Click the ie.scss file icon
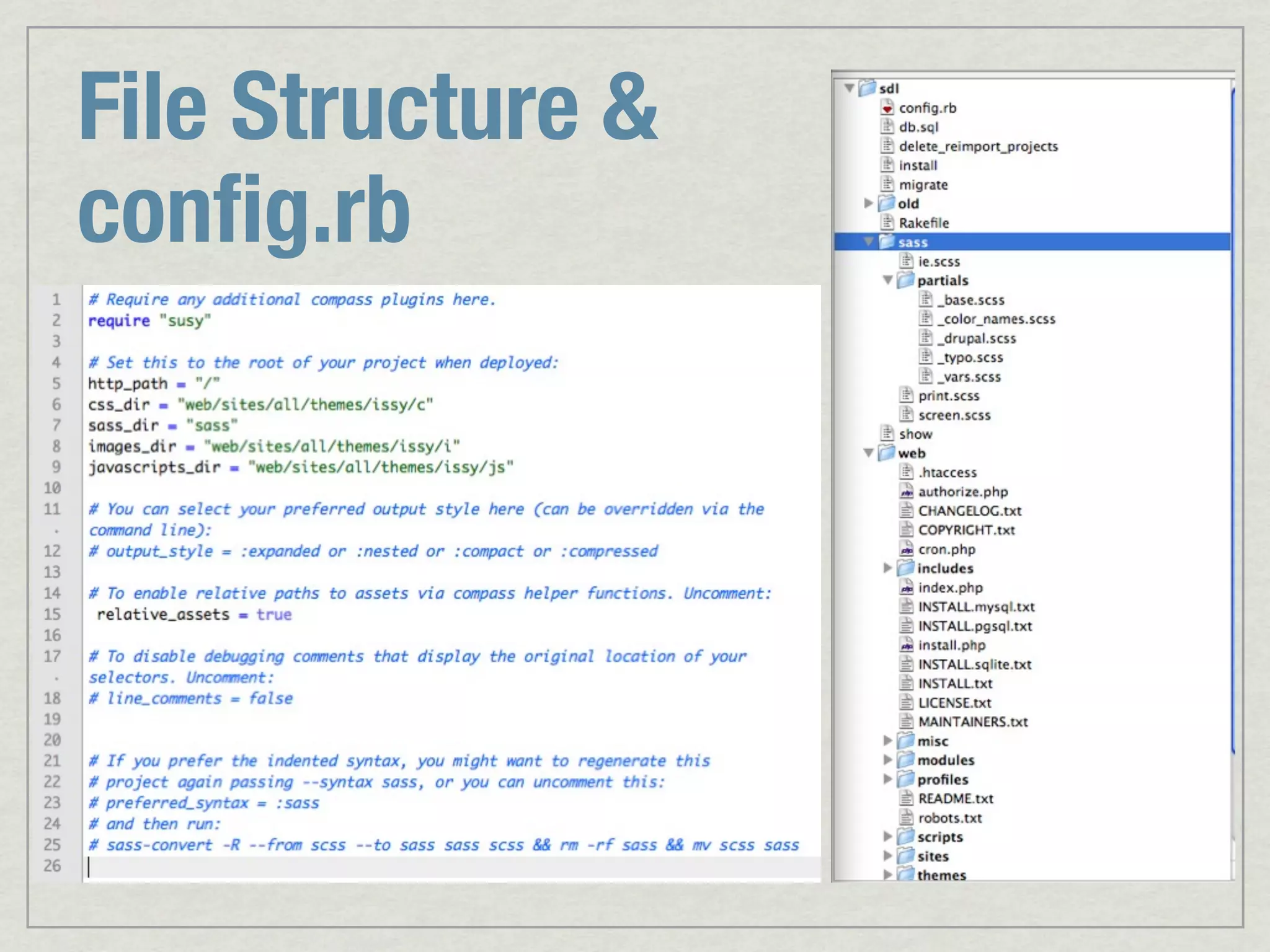 click(x=907, y=261)
